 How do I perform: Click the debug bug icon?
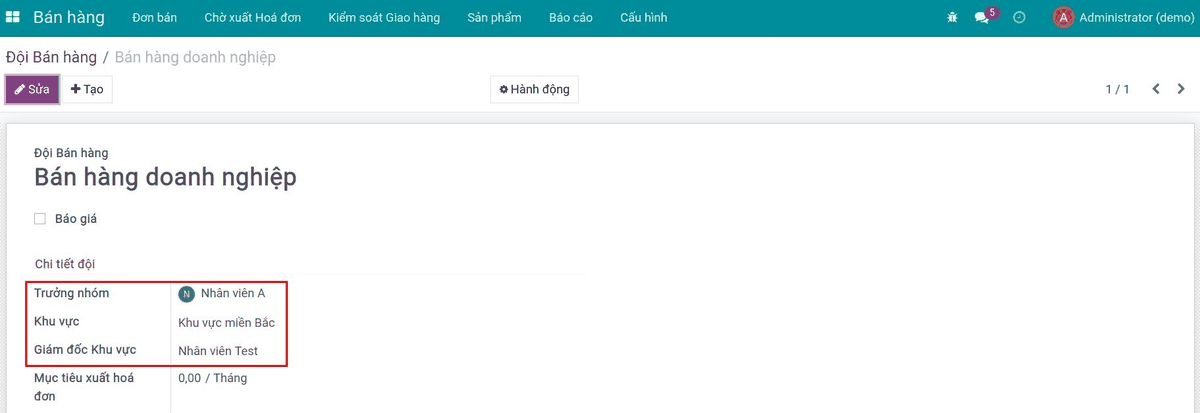952,17
